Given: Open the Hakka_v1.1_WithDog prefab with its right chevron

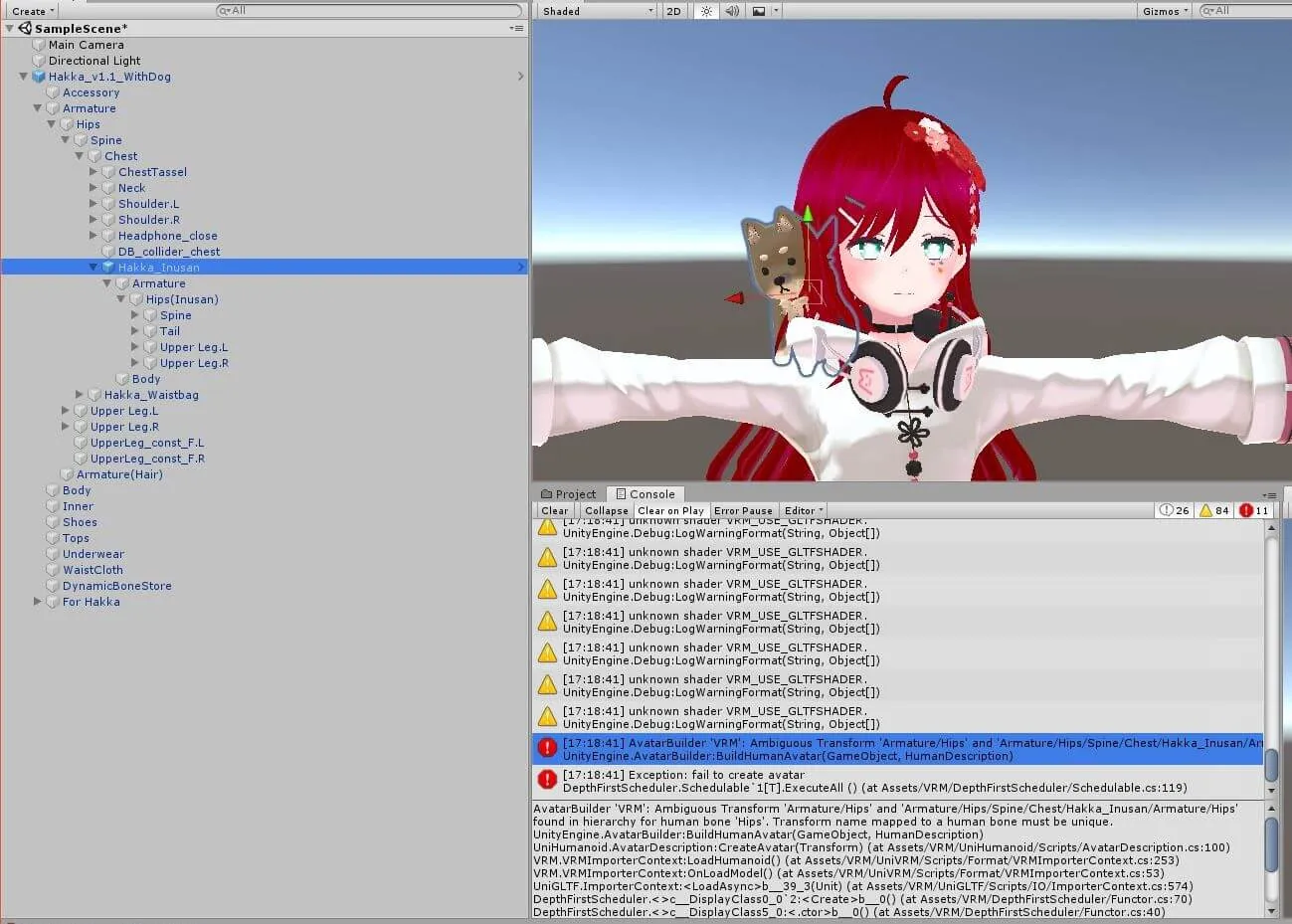Looking at the screenshot, I should click(520, 77).
